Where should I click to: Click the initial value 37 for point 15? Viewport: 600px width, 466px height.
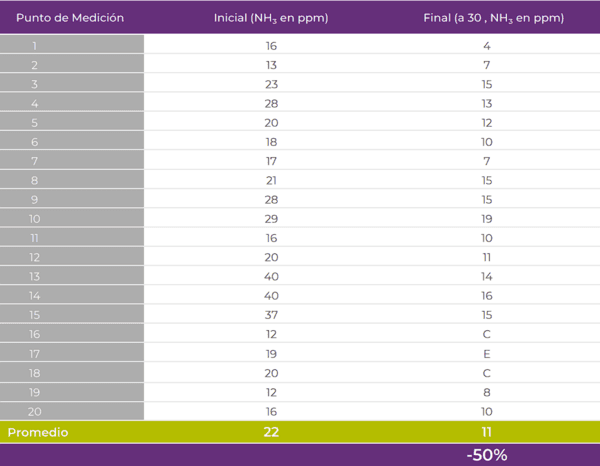point(271,315)
